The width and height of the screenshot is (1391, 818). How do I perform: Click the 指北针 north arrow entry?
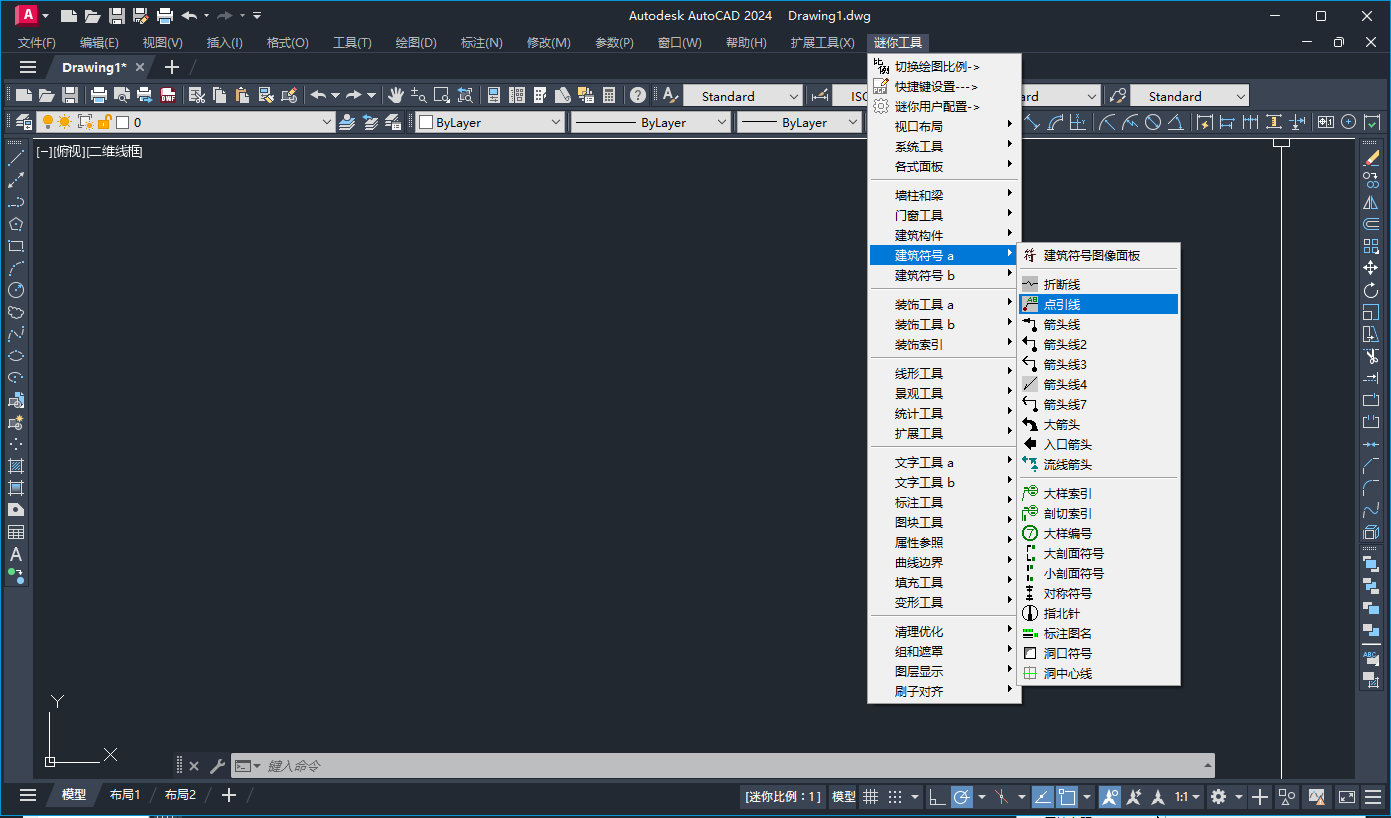pos(1061,613)
